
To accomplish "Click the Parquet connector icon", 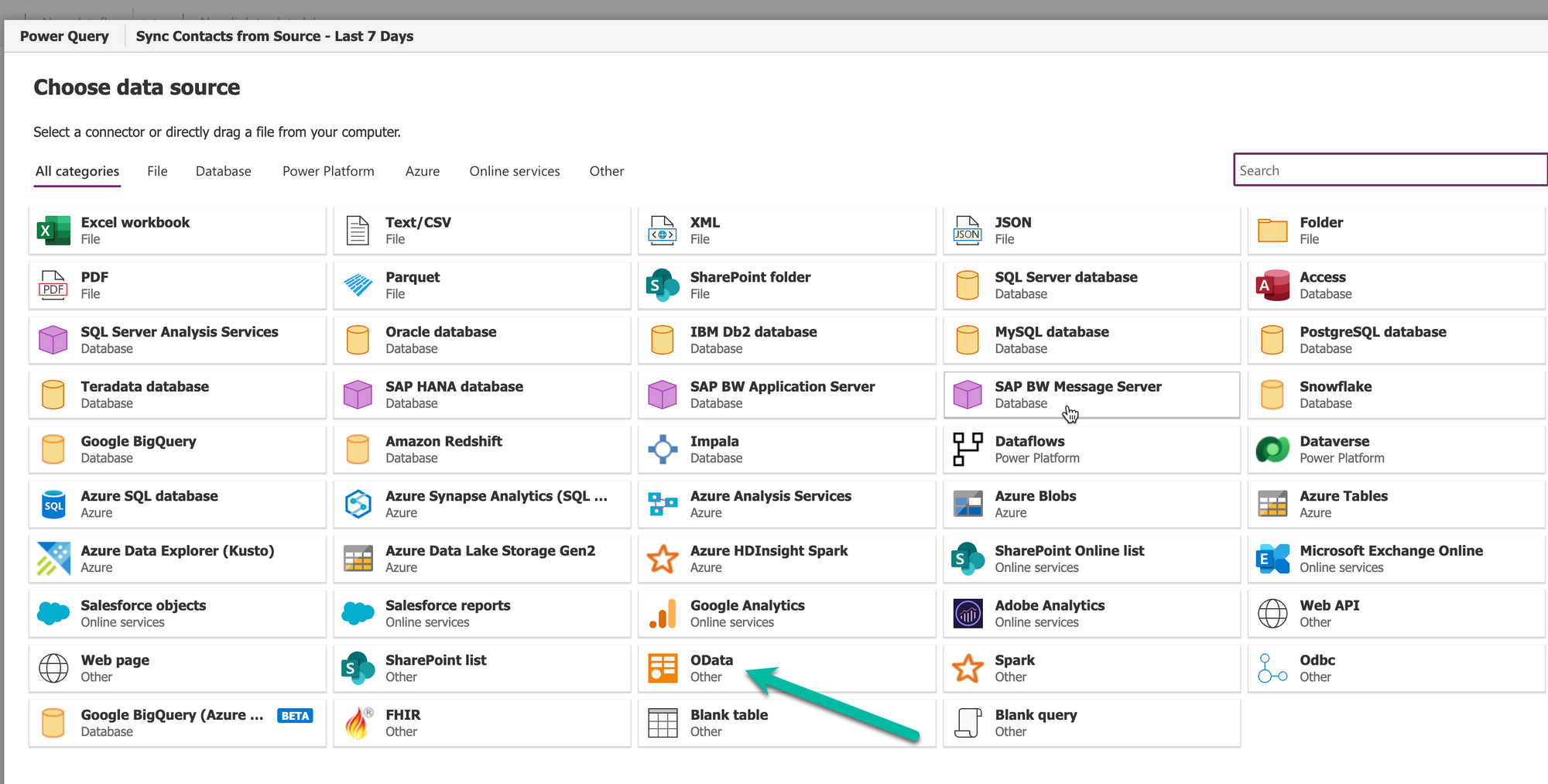I will [358, 286].
